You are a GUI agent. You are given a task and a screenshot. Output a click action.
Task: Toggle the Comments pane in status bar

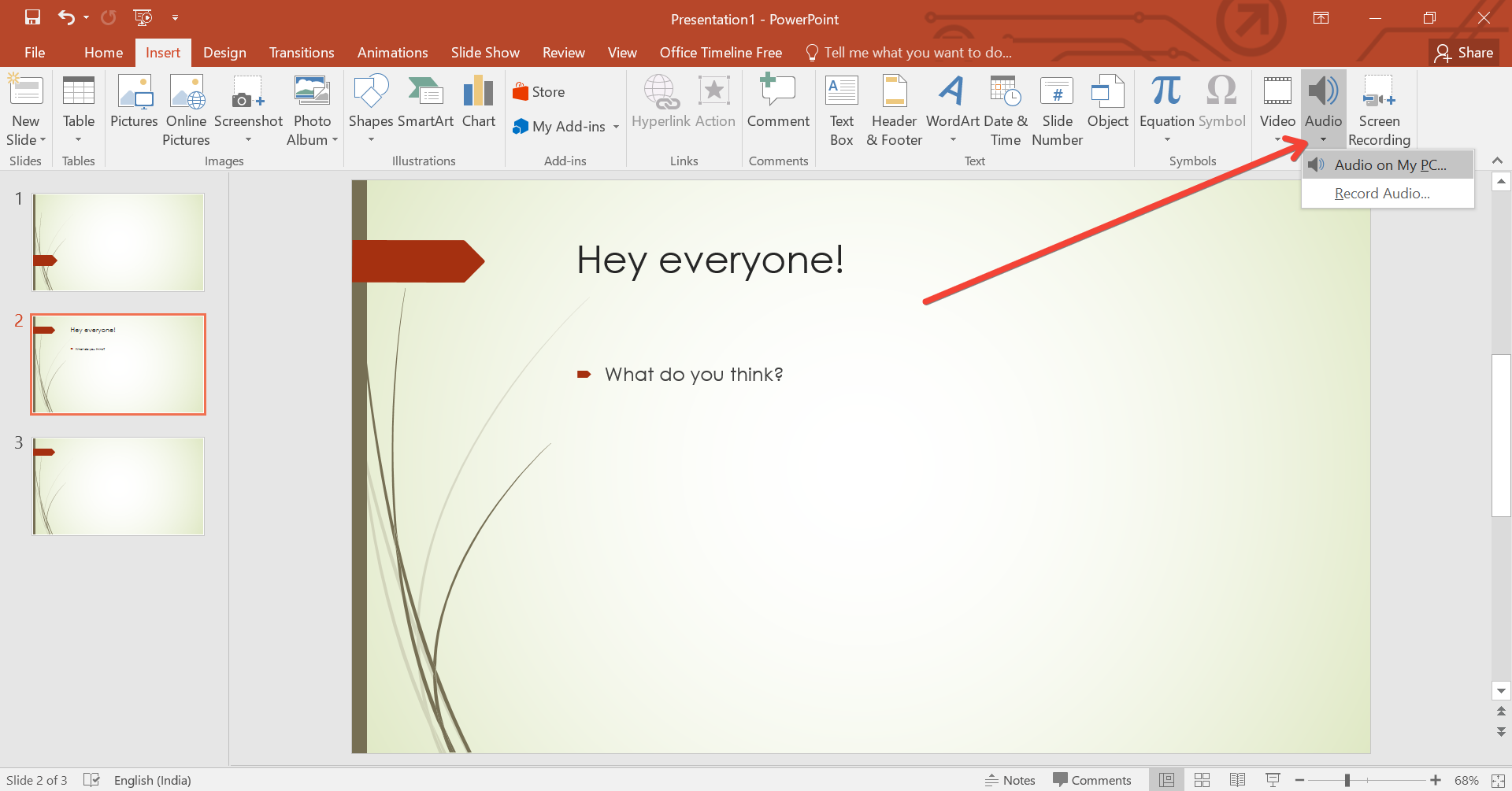coord(1092,780)
